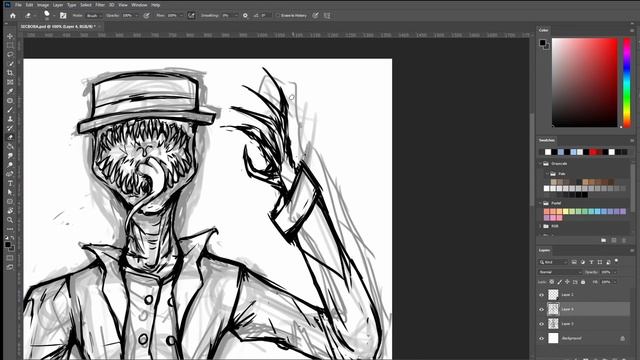Select the Pen tool
The width and height of the screenshot is (640, 360).
10,174
